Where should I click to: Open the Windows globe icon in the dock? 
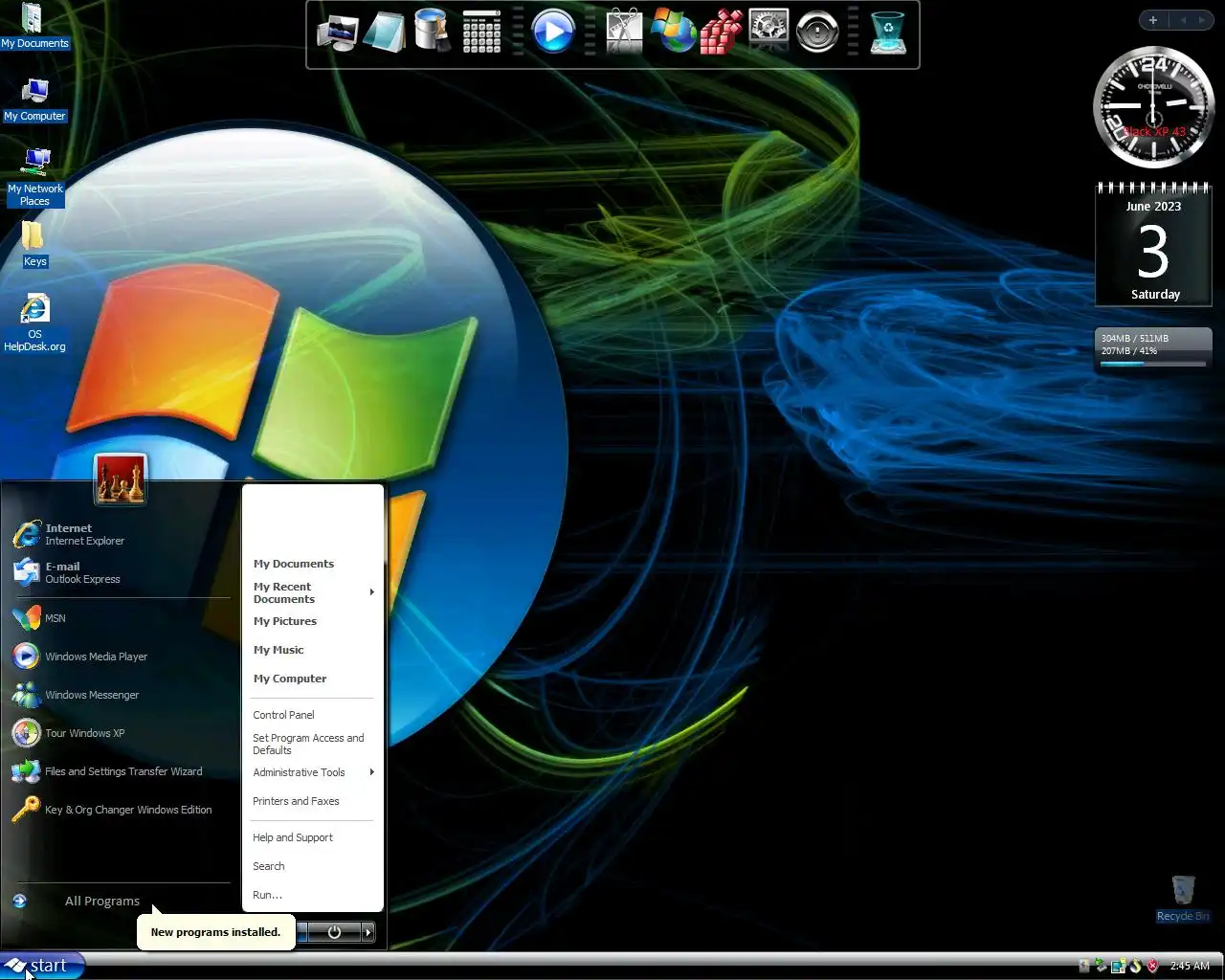pyautogui.click(x=673, y=32)
